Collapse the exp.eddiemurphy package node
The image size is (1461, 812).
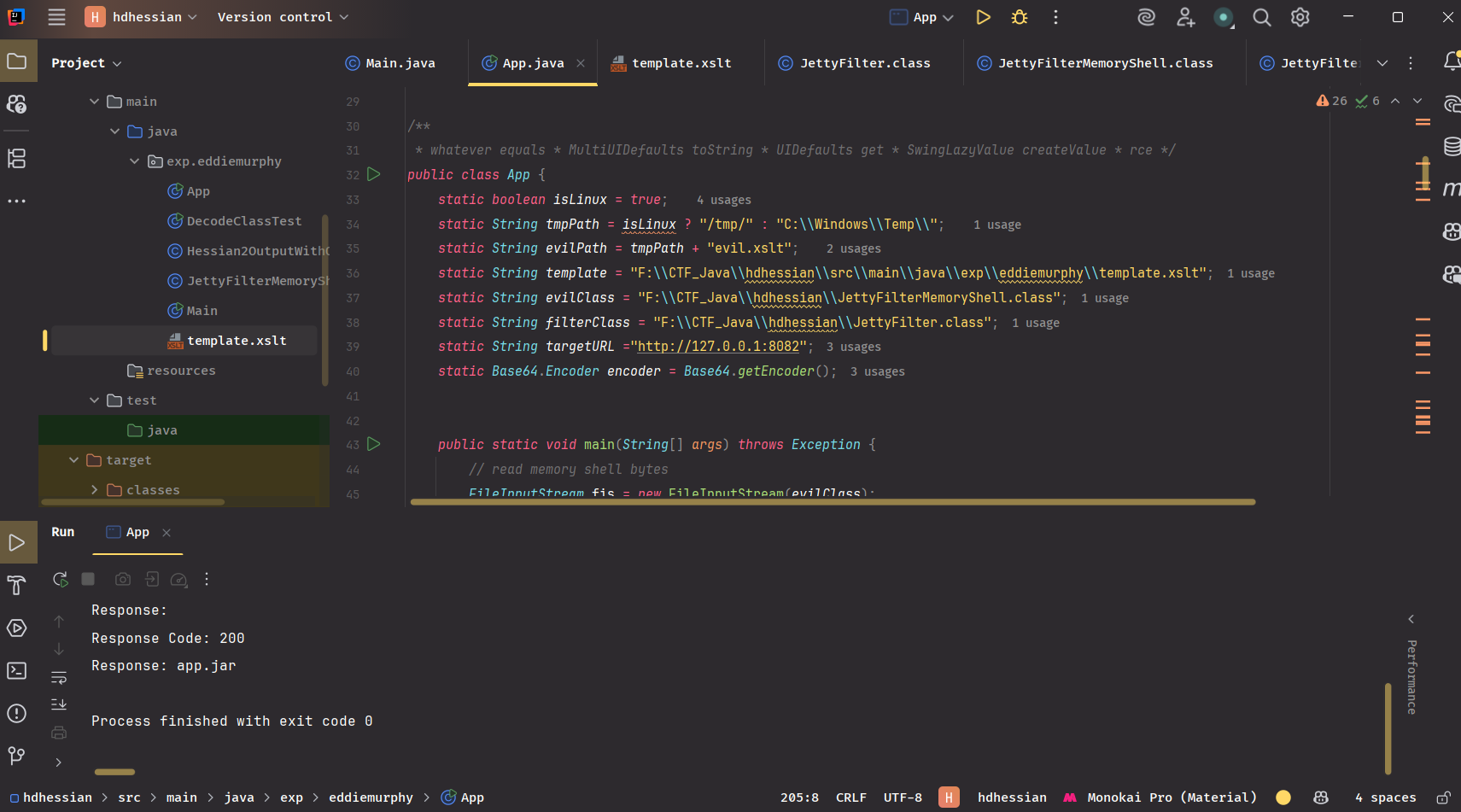click(x=134, y=161)
